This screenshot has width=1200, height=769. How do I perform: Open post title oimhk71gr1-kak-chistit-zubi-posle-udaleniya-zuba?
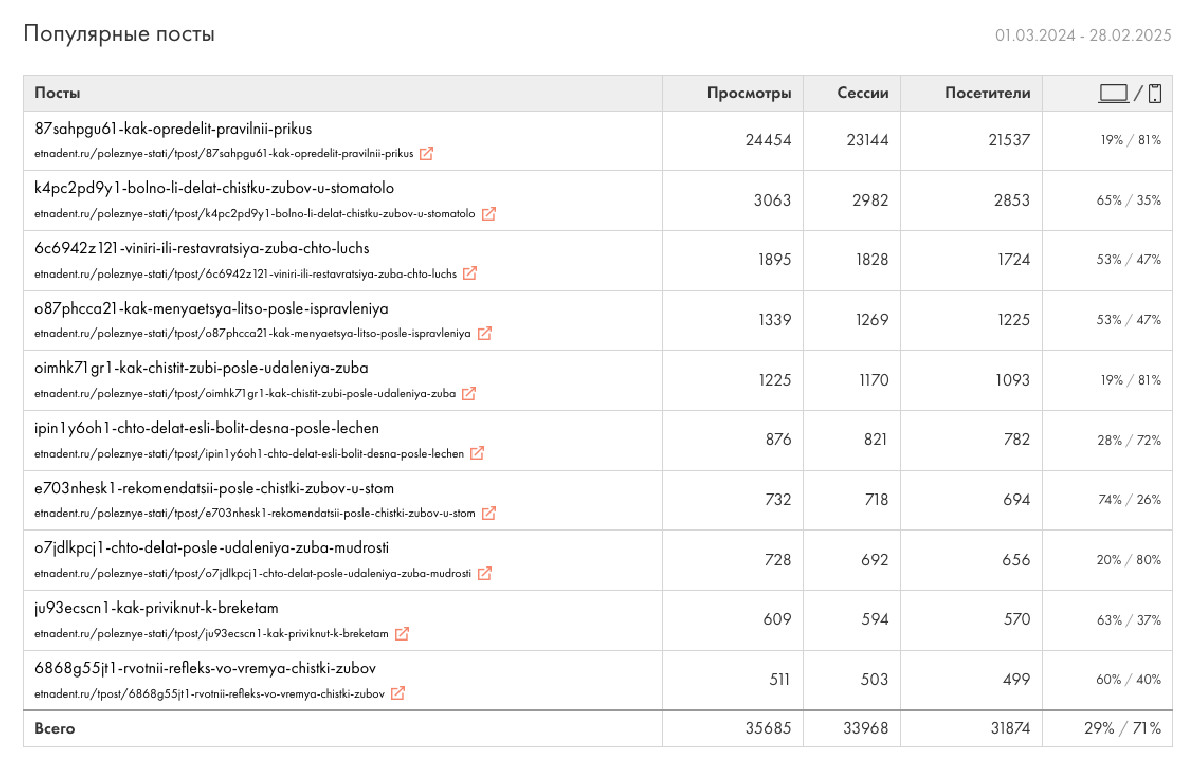tap(201, 369)
